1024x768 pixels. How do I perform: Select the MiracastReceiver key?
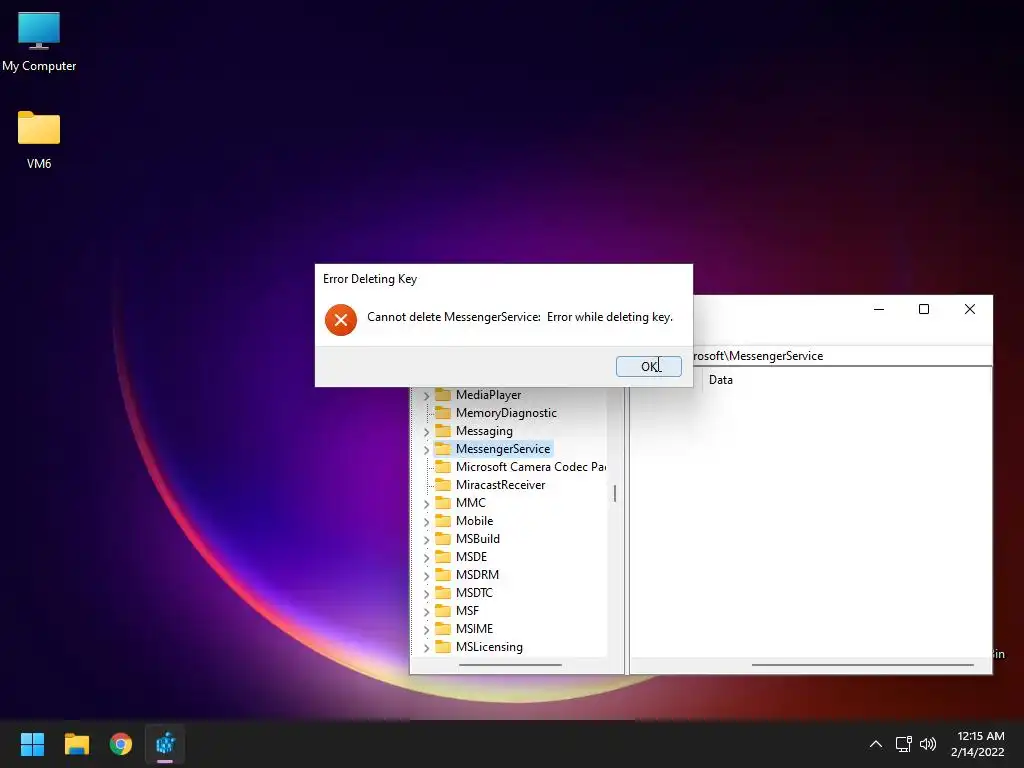click(500, 485)
